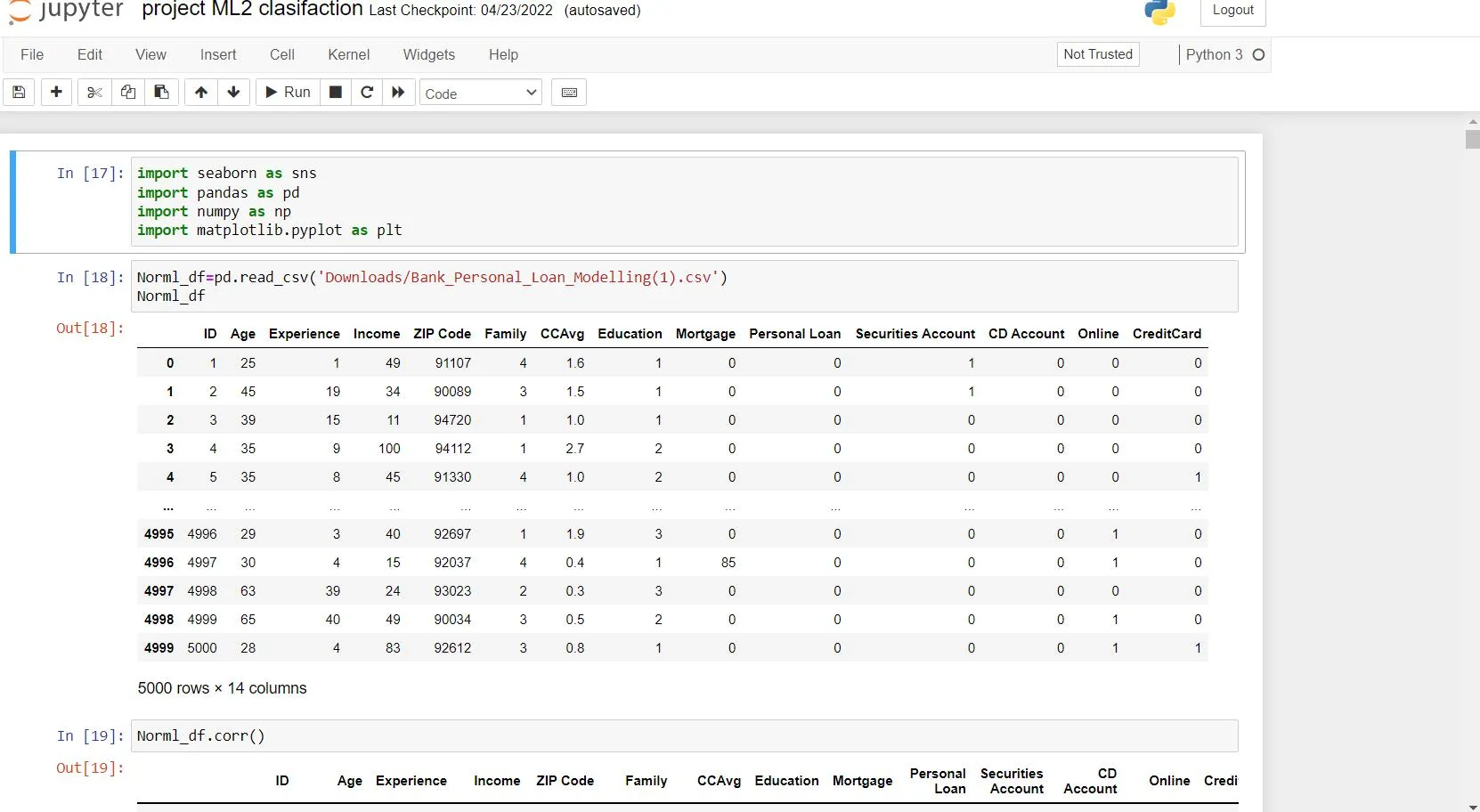The width and height of the screenshot is (1480, 812).
Task: Move selected cell down arrow
Action: pyautogui.click(x=233, y=93)
